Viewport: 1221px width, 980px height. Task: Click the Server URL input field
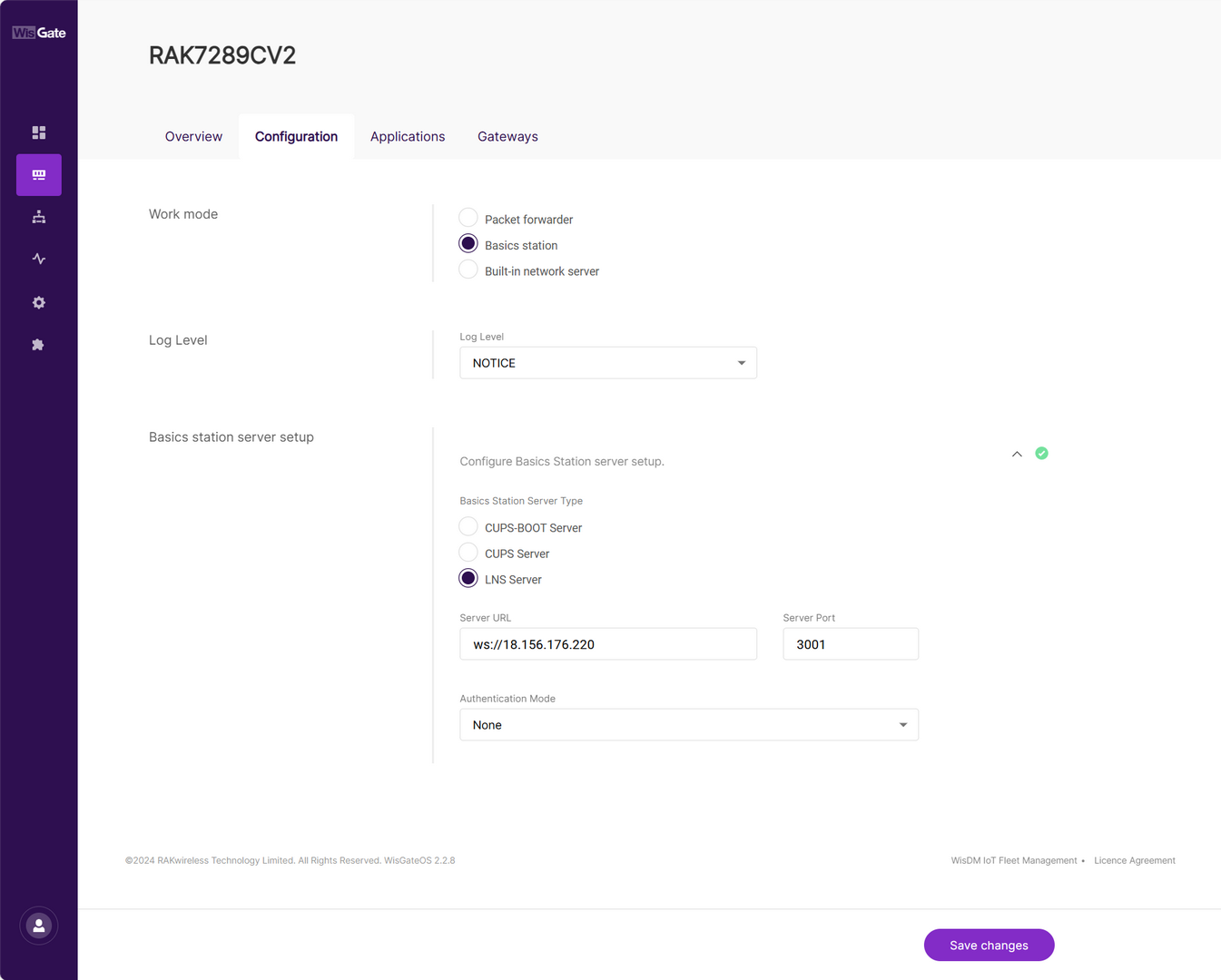tap(608, 644)
